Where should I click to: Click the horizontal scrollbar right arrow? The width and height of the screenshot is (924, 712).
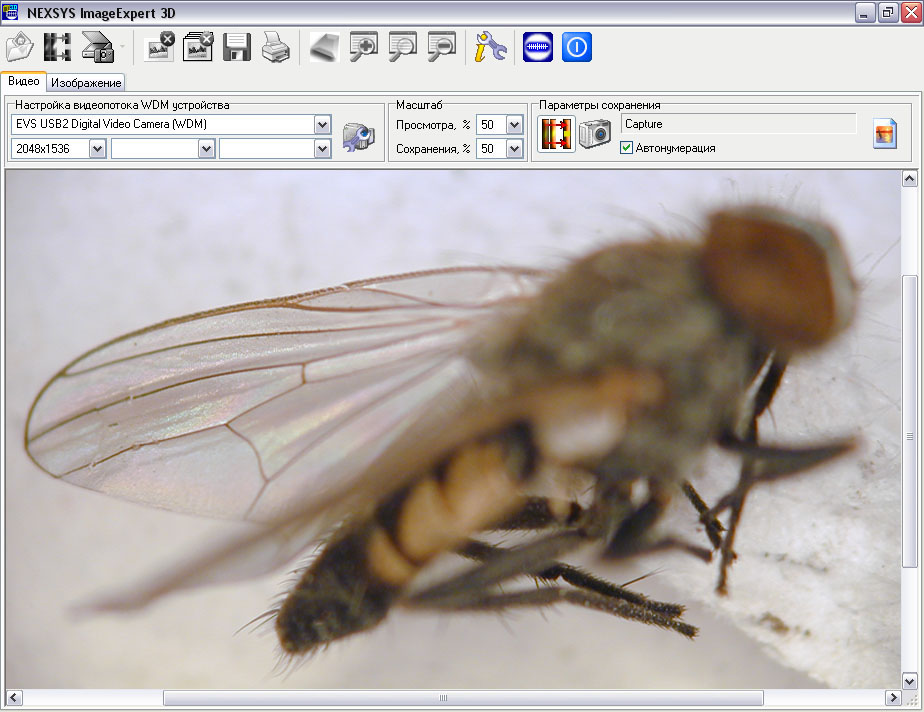pyautogui.click(x=893, y=697)
